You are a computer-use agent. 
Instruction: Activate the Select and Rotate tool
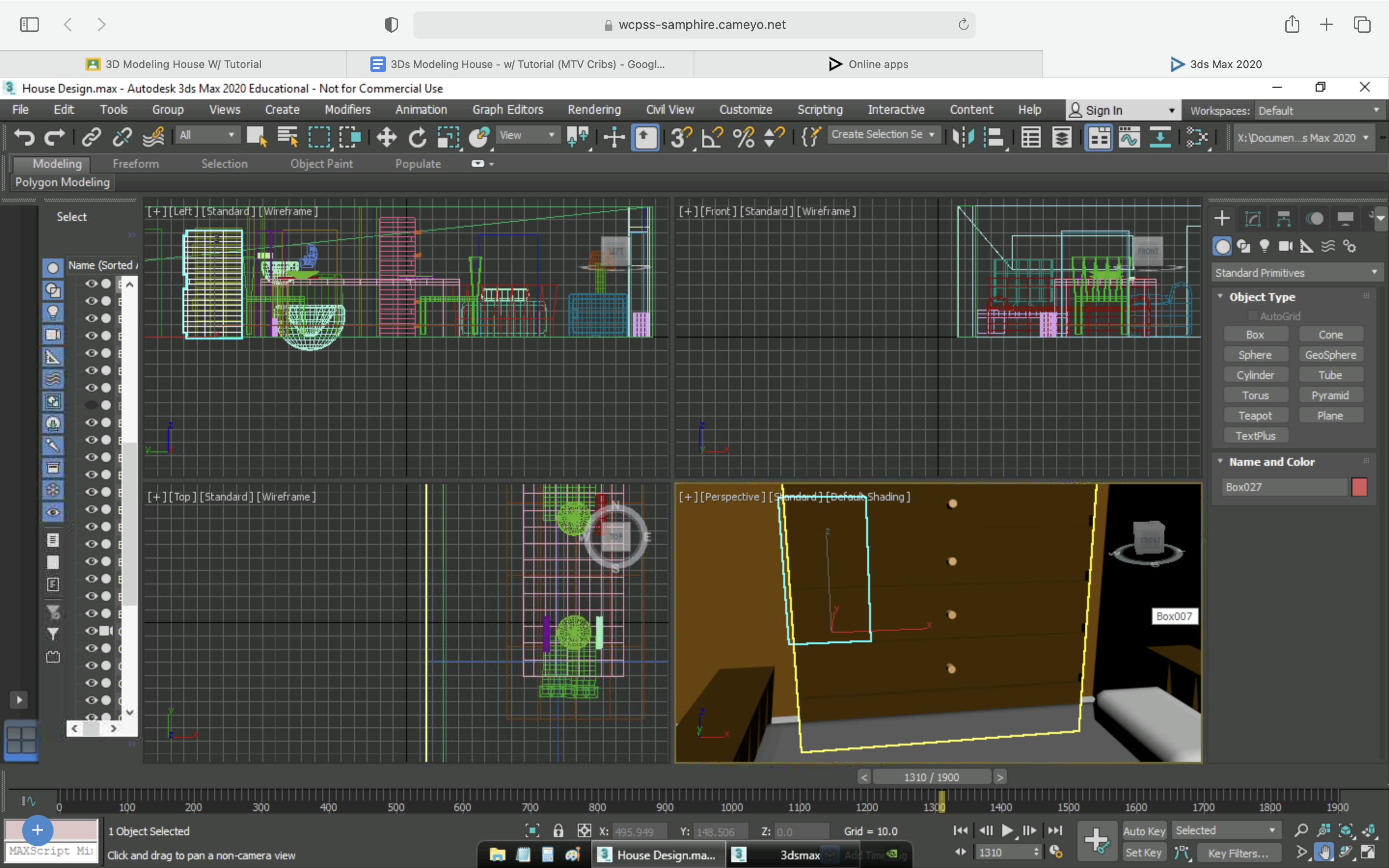417,137
